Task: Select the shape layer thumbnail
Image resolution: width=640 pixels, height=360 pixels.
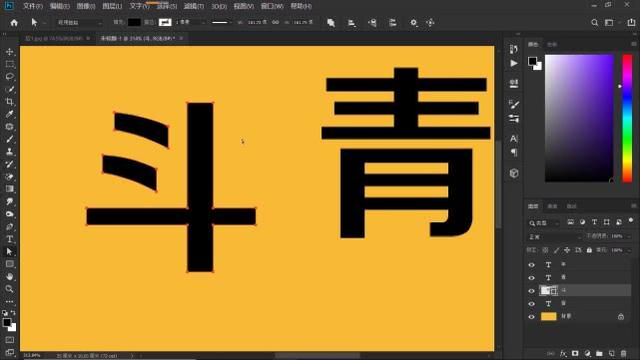Action: click(x=549, y=291)
